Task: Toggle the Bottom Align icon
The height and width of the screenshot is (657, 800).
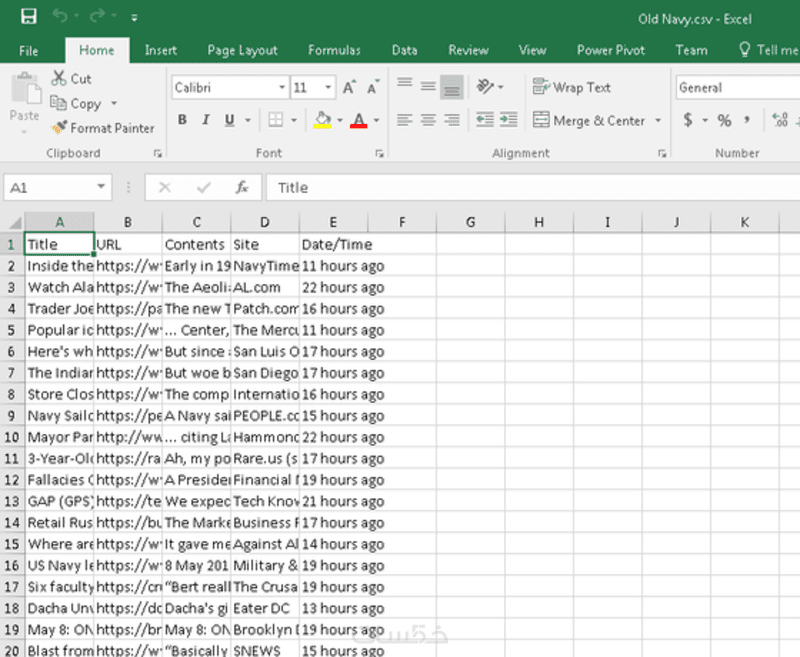Action: tap(452, 87)
